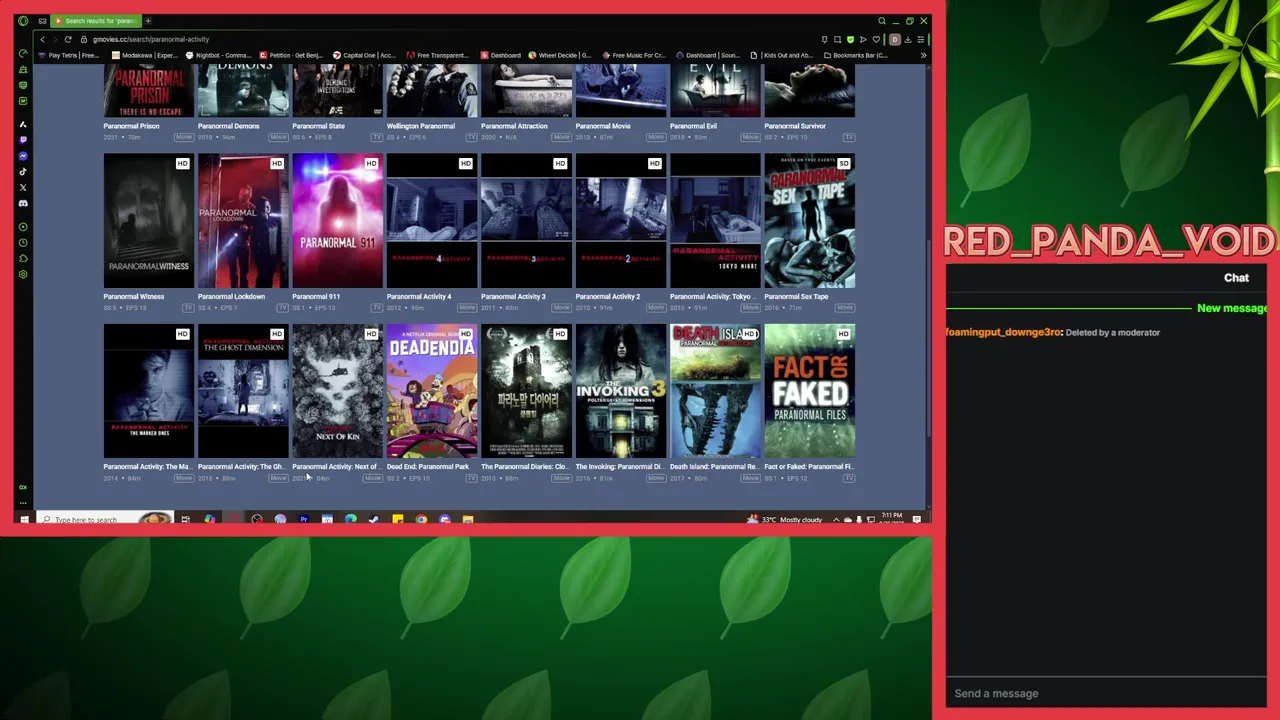This screenshot has height=720, width=1280.
Task: Open Paranormal Activity 4 poster
Action: (x=431, y=221)
